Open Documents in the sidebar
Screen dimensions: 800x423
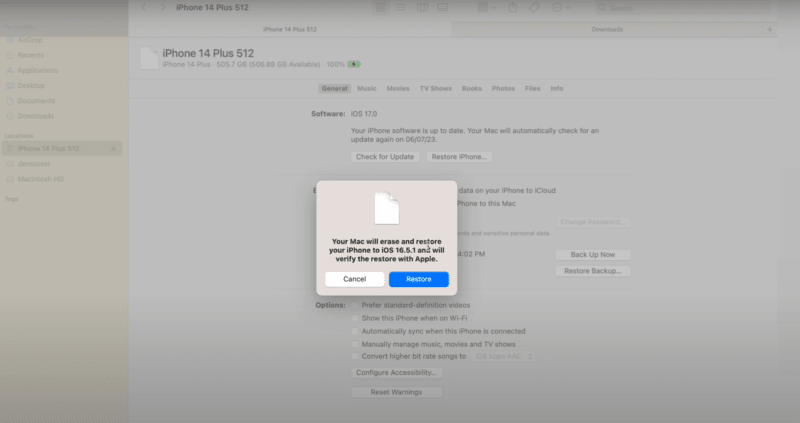[36, 101]
